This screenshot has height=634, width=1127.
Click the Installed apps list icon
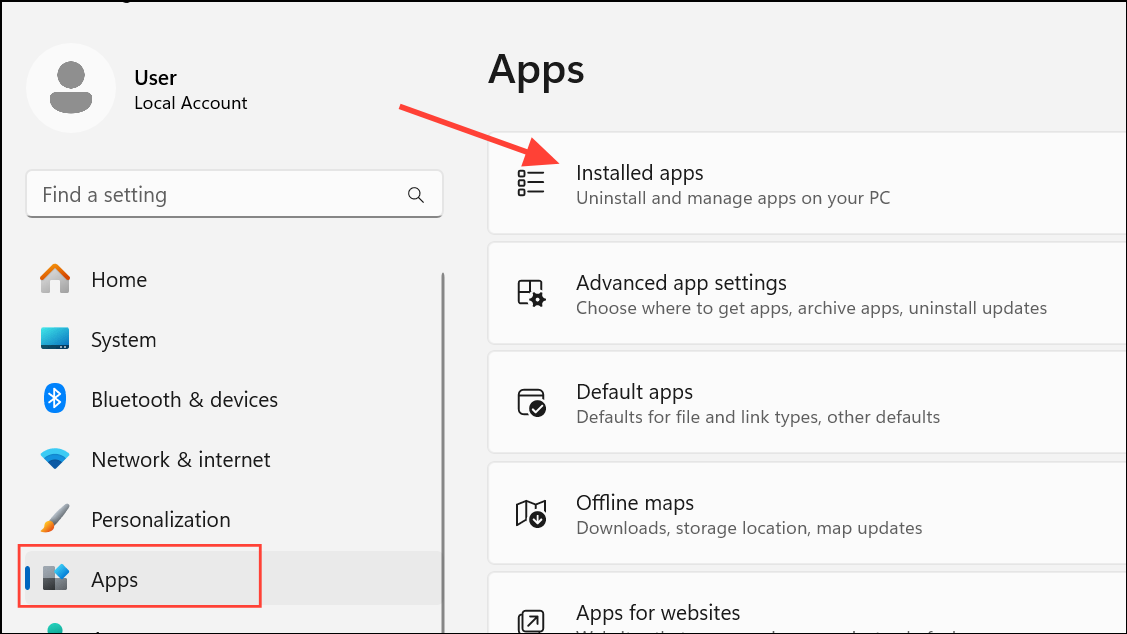(x=530, y=183)
